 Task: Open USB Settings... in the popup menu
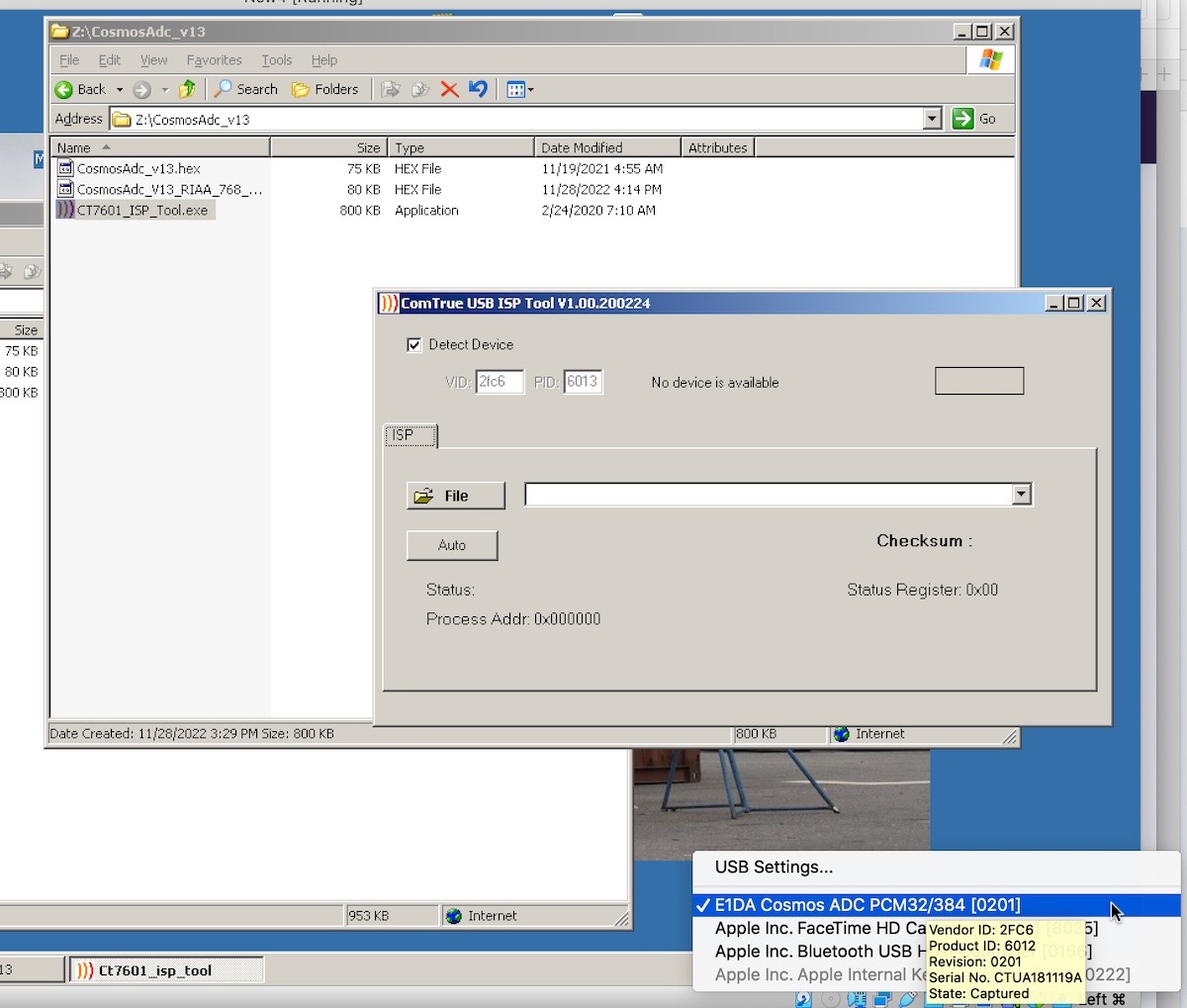click(x=774, y=868)
